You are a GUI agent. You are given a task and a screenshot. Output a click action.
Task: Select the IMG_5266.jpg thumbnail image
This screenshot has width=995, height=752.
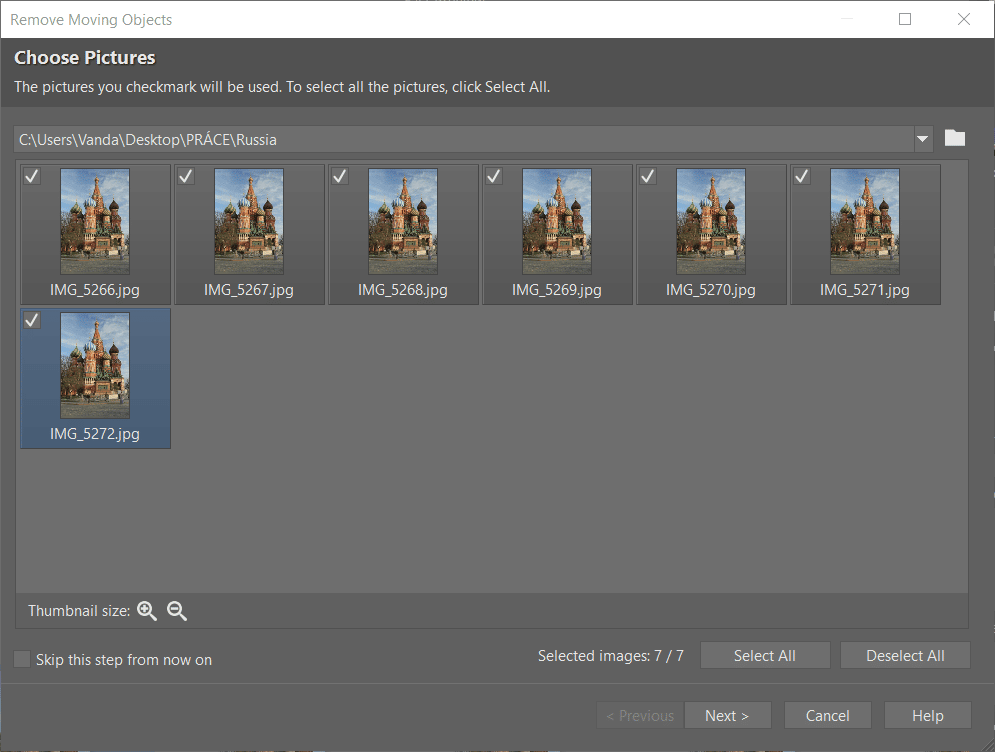(x=95, y=221)
